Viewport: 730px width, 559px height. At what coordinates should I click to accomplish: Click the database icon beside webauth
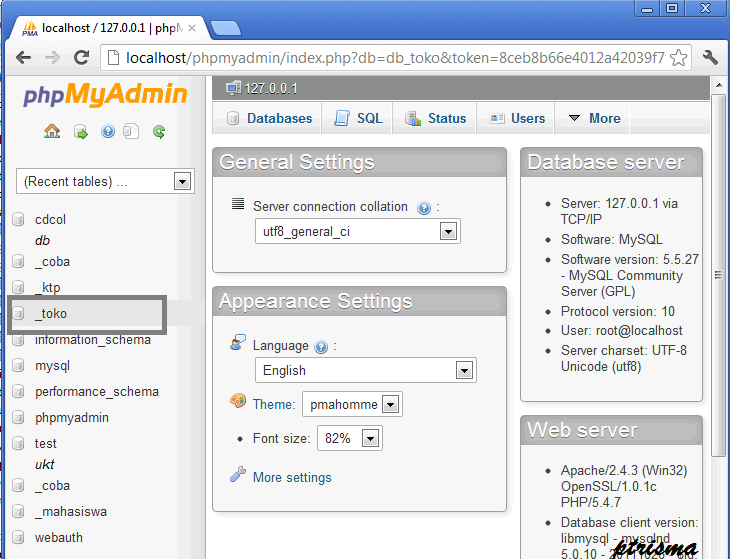point(18,537)
